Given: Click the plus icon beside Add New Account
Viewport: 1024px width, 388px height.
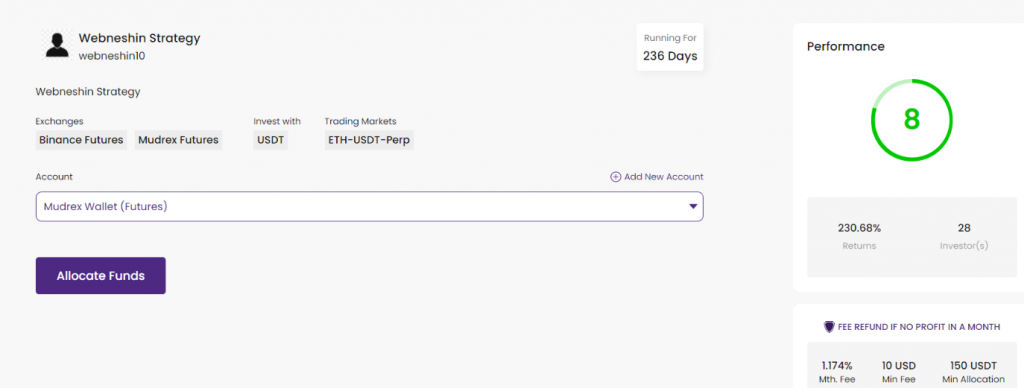Looking at the screenshot, I should point(615,177).
